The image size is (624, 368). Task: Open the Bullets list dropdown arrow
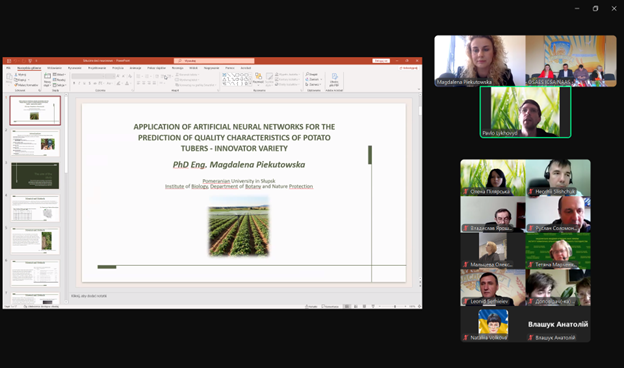(142, 76)
